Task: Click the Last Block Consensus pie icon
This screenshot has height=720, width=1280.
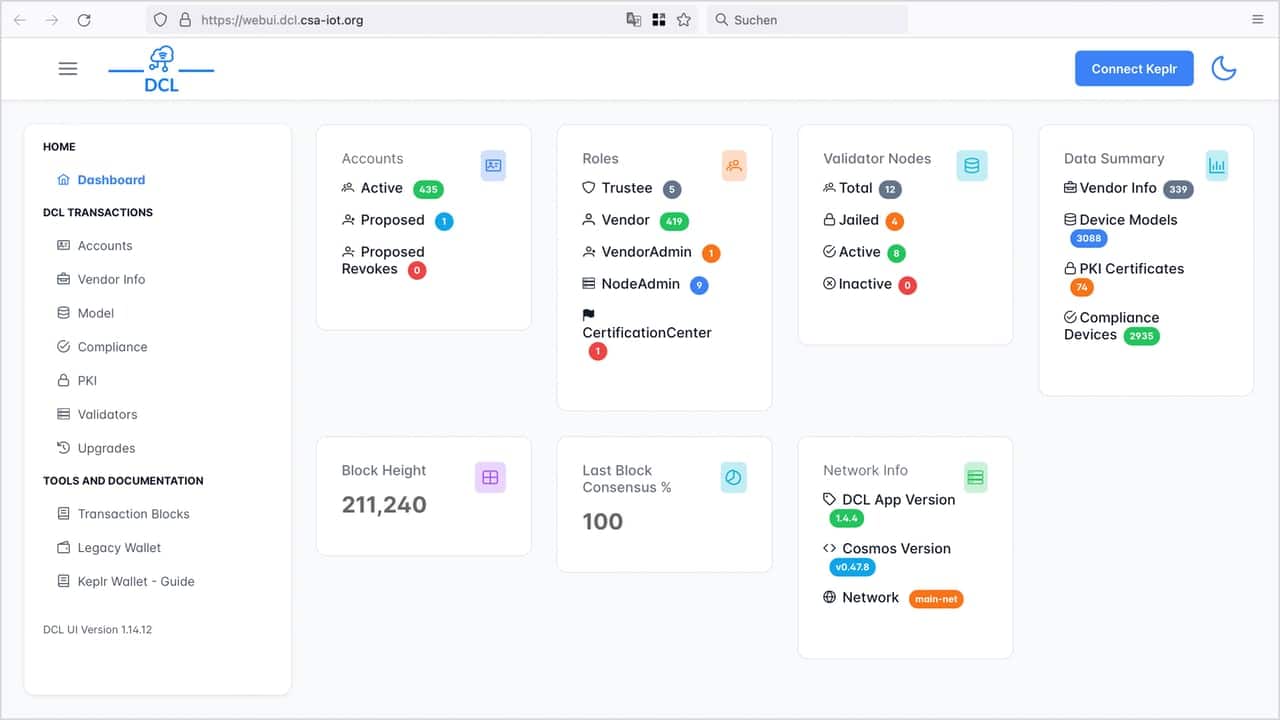Action: (x=733, y=478)
